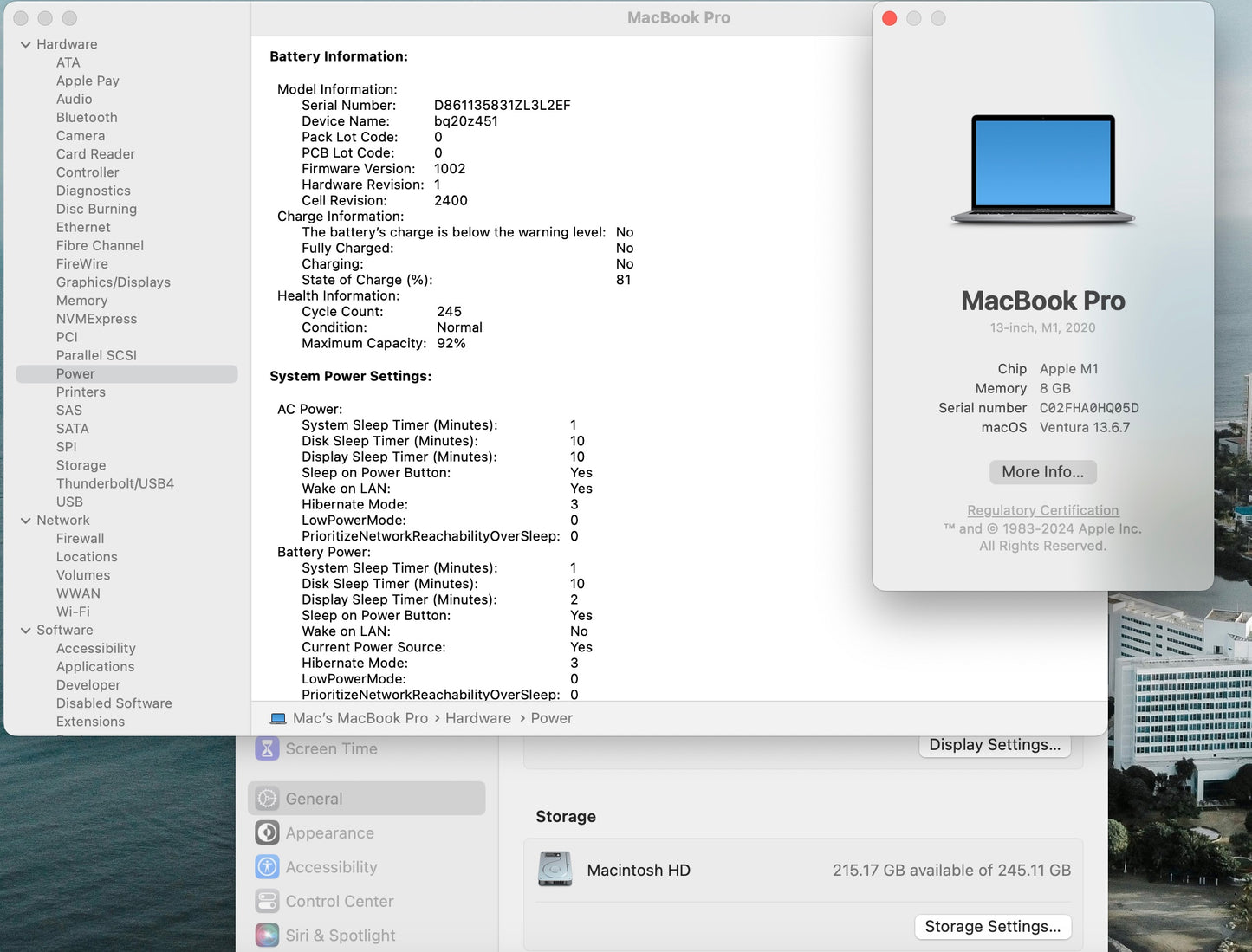Open Locations under Network
The image size is (1252, 952).
[x=87, y=557]
